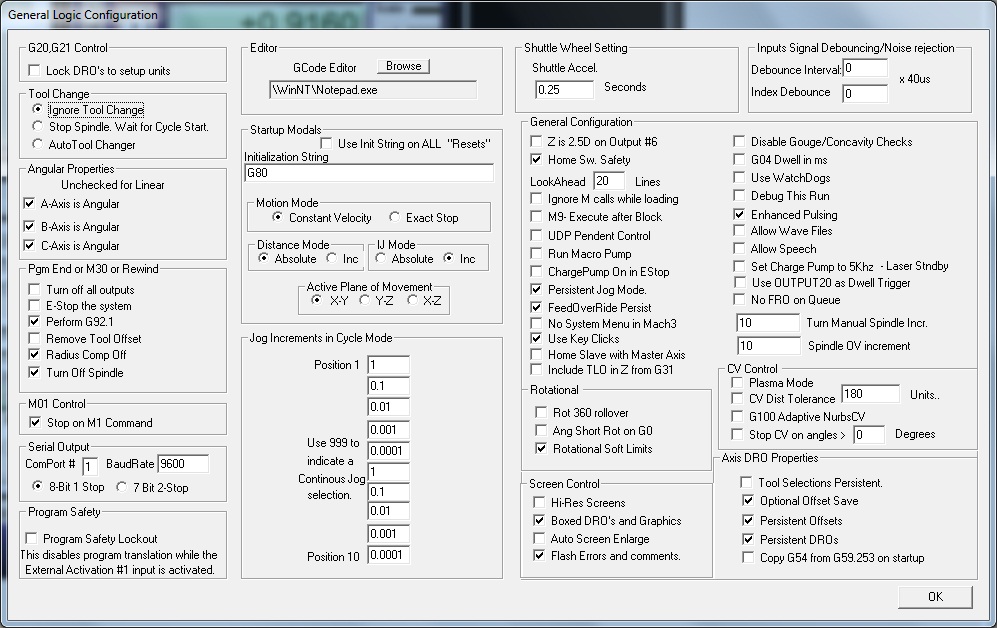Select Exact Stop motion mode
The image size is (997, 628).
(394, 217)
